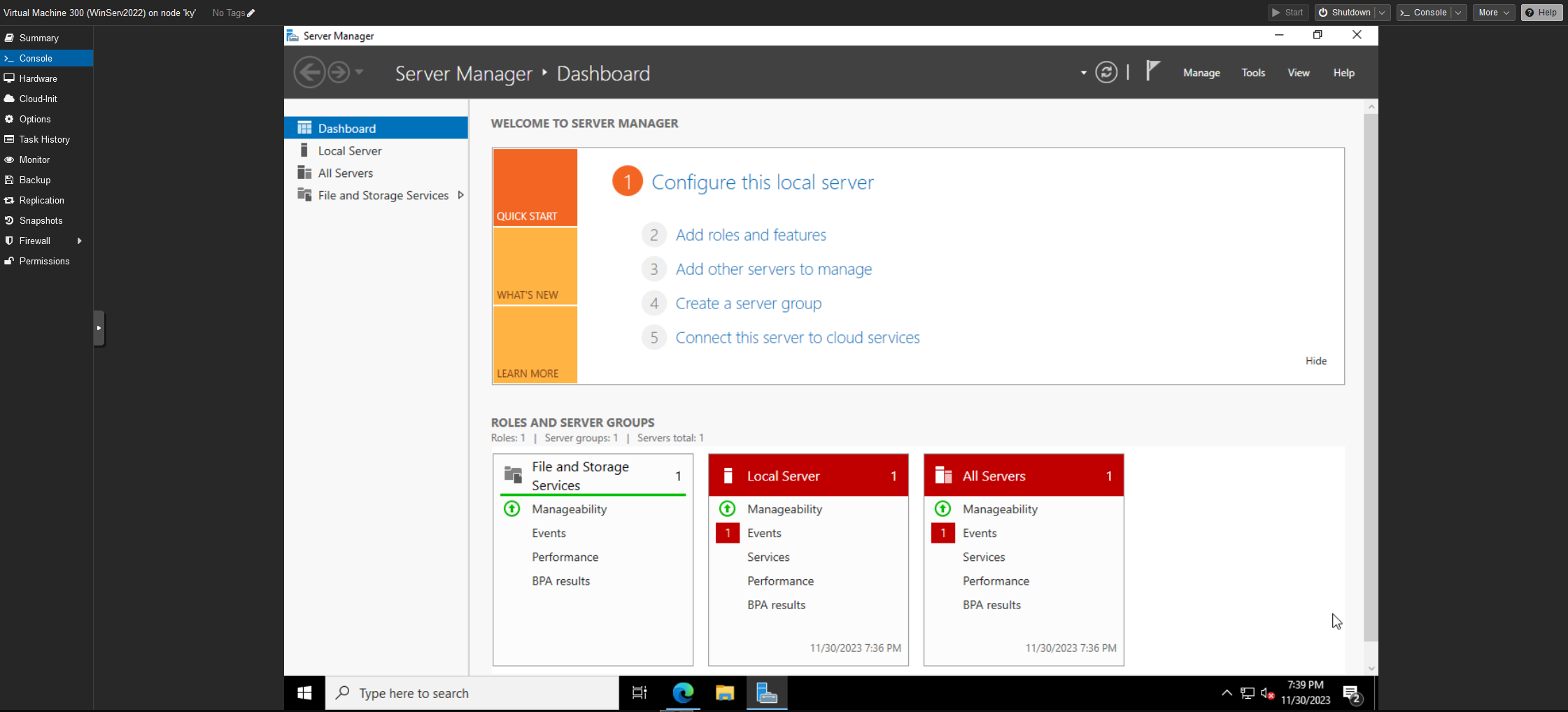Click the volume speaker tray icon
Screen dimensions: 1568x712
pyautogui.click(x=1267, y=693)
